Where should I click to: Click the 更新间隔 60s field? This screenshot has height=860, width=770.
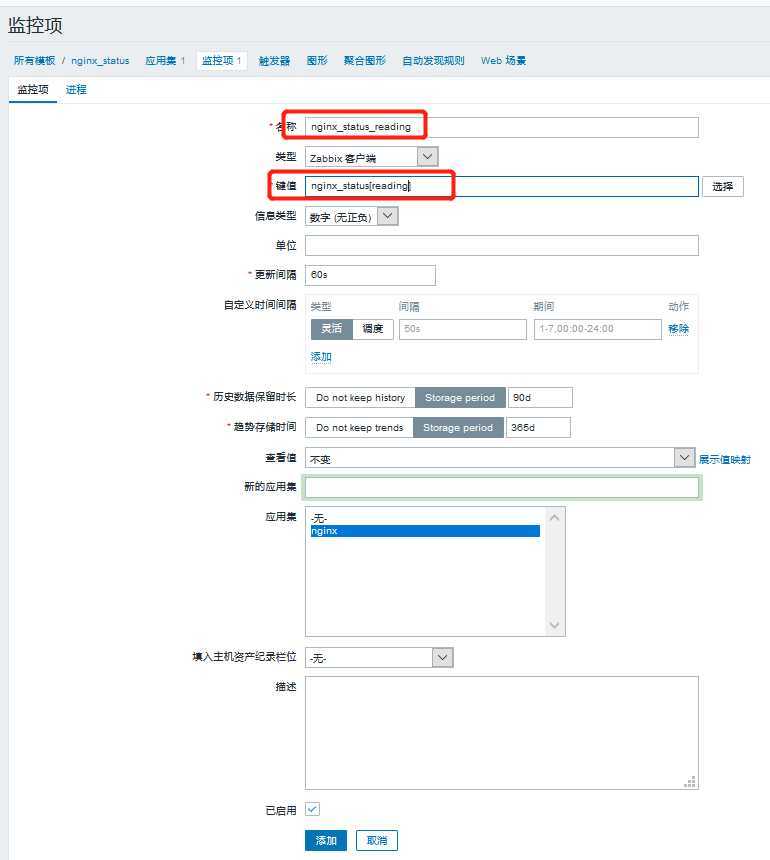[x=370, y=275]
